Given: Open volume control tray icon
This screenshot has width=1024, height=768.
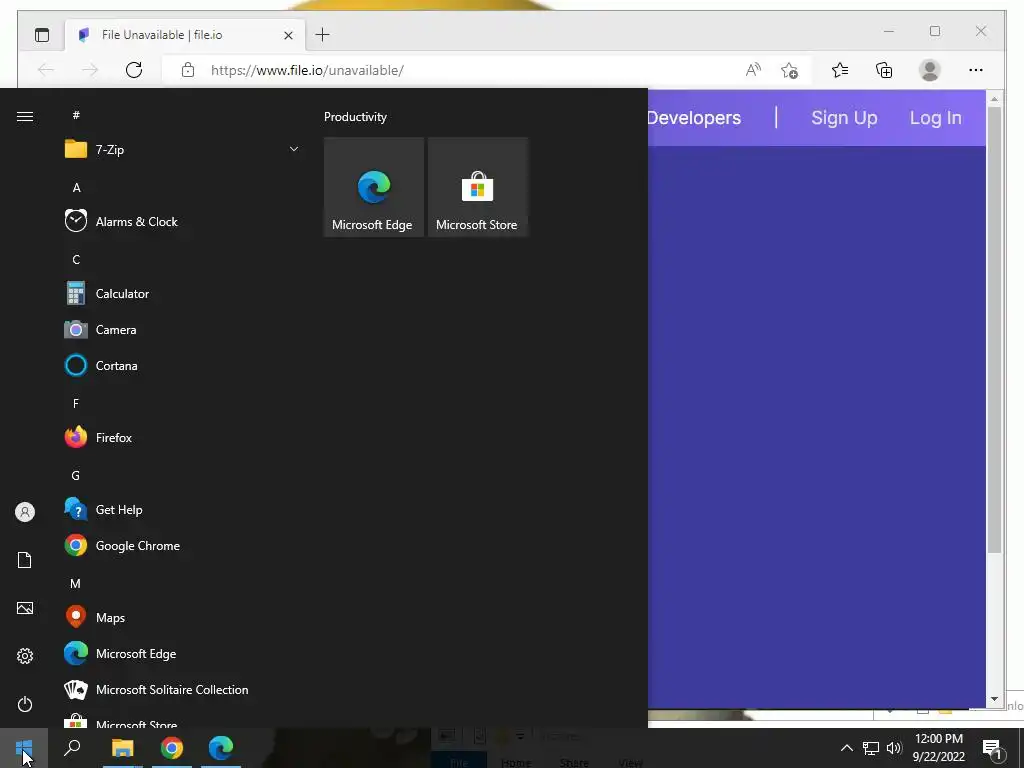Looking at the screenshot, I should coord(894,748).
